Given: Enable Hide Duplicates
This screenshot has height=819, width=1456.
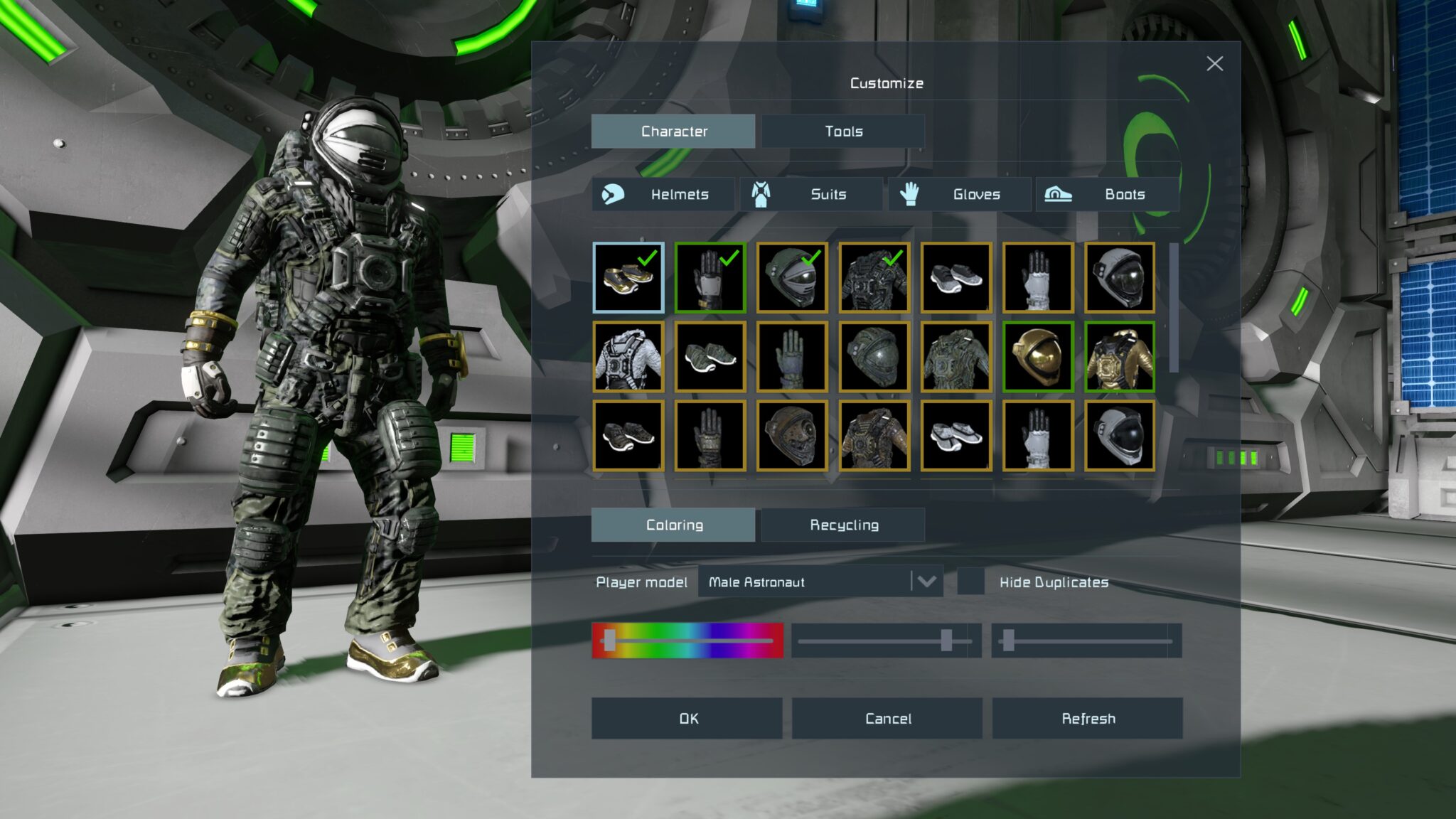Looking at the screenshot, I should (x=970, y=582).
